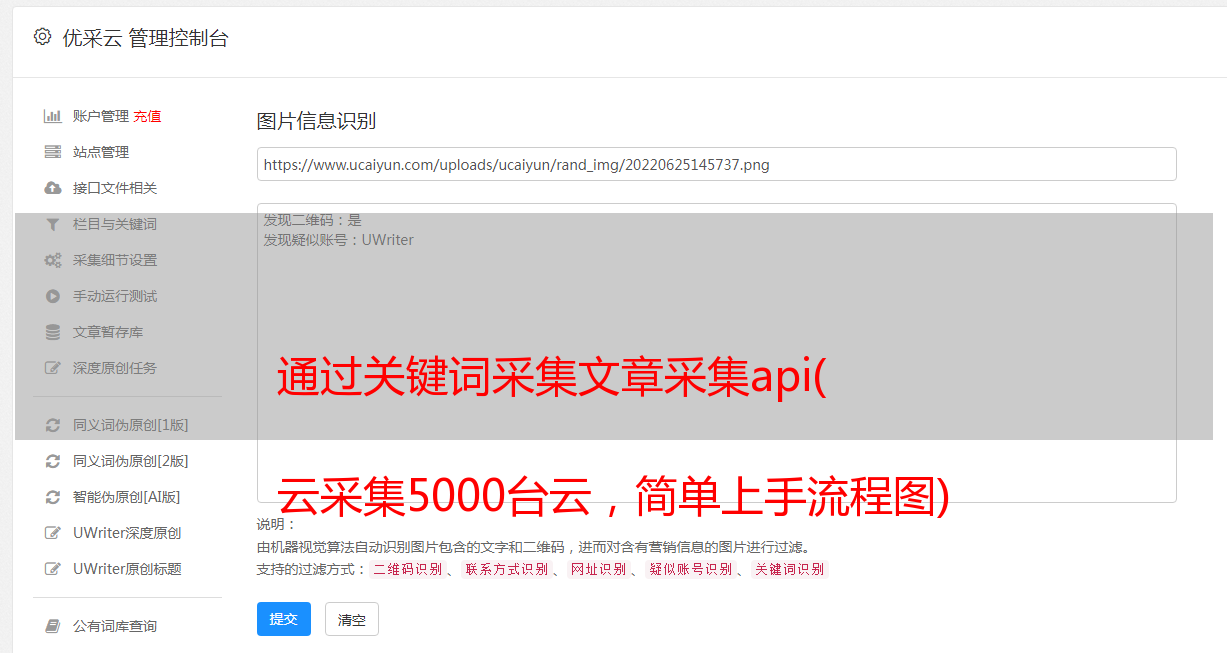Click the gear icon beside 优采云 管理控制台
Viewport: 1227px width, 653px height.
(x=42, y=37)
